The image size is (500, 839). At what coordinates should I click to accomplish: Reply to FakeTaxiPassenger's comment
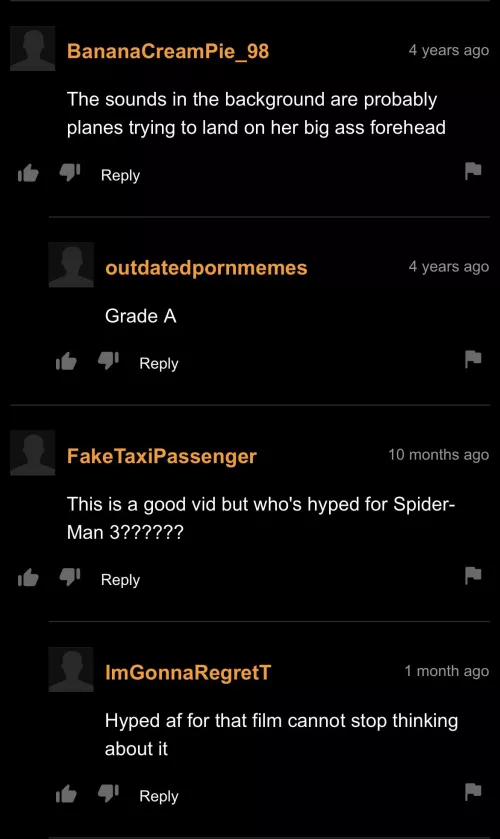click(x=120, y=580)
